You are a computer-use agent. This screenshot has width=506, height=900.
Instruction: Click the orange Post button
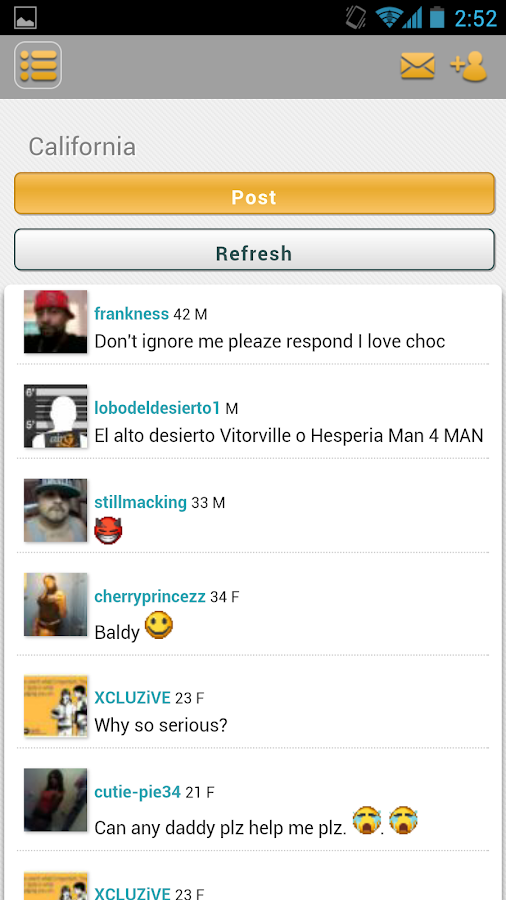pos(254,193)
